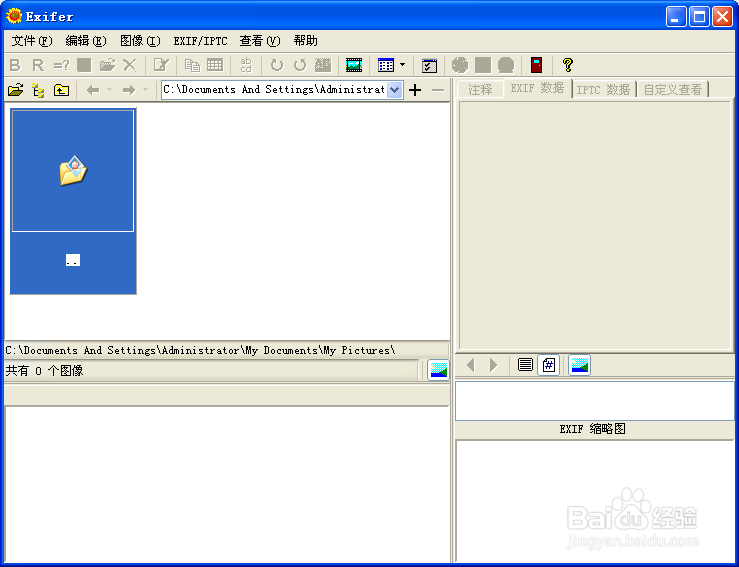Open the 帮助 menu
The image size is (739, 567).
click(x=305, y=41)
